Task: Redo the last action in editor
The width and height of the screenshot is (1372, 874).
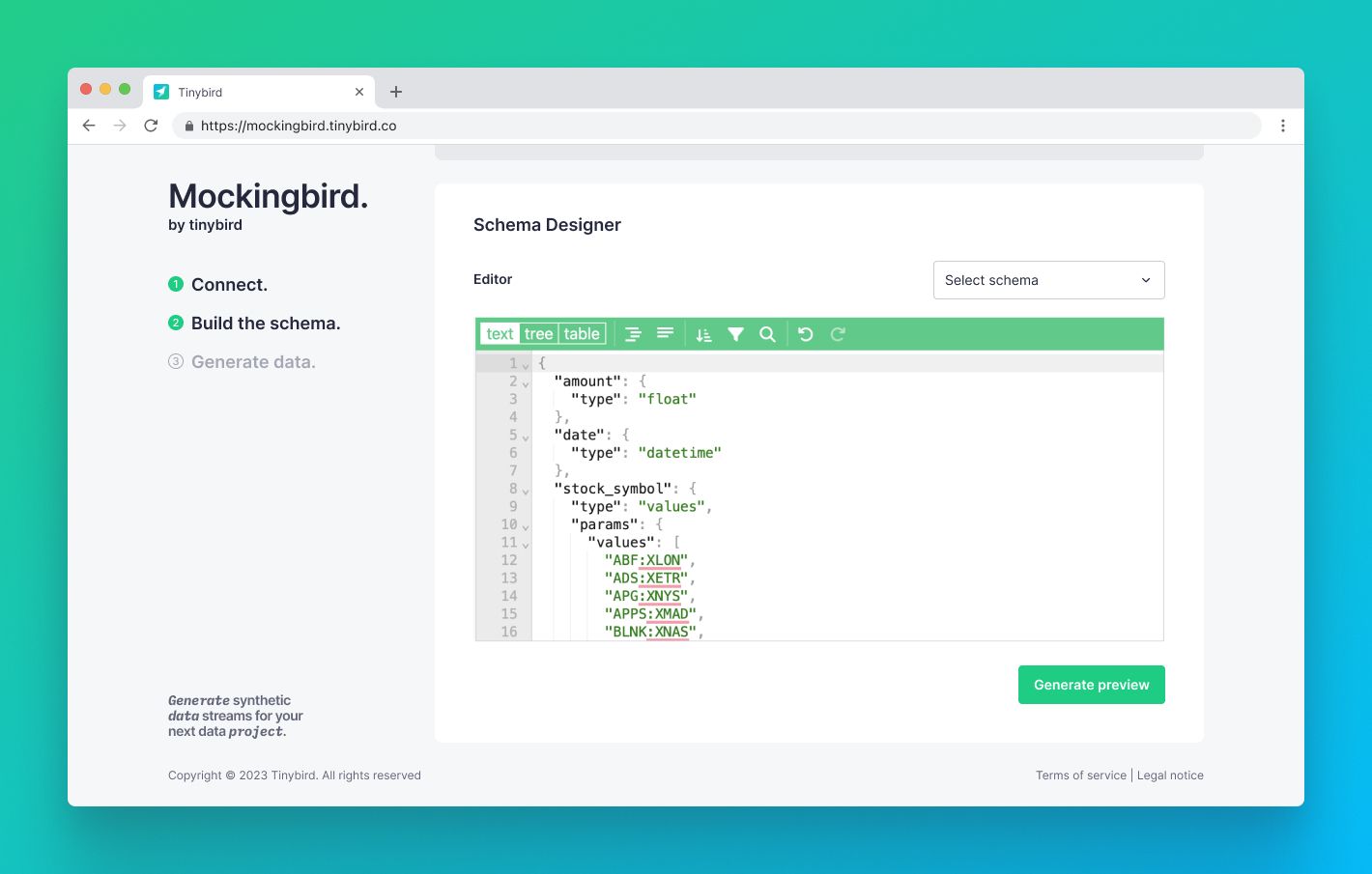Action: tap(838, 334)
